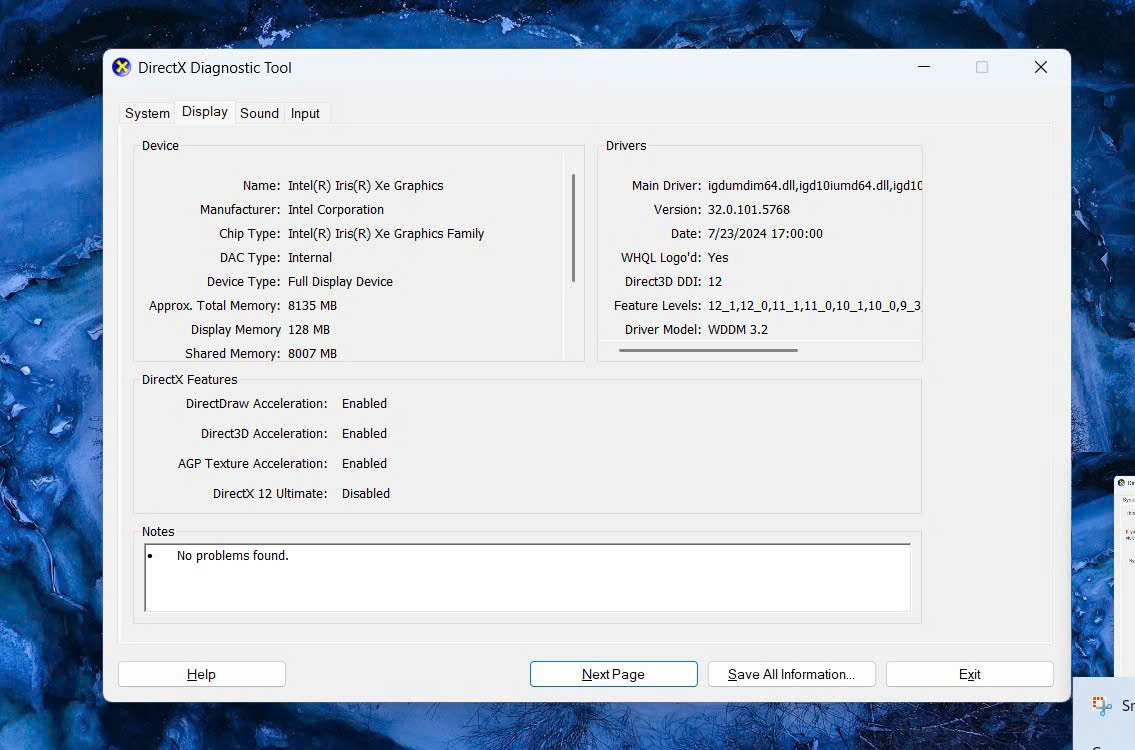Click the DirectX icon in the title bar
The height and width of the screenshot is (750, 1135).
[122, 68]
